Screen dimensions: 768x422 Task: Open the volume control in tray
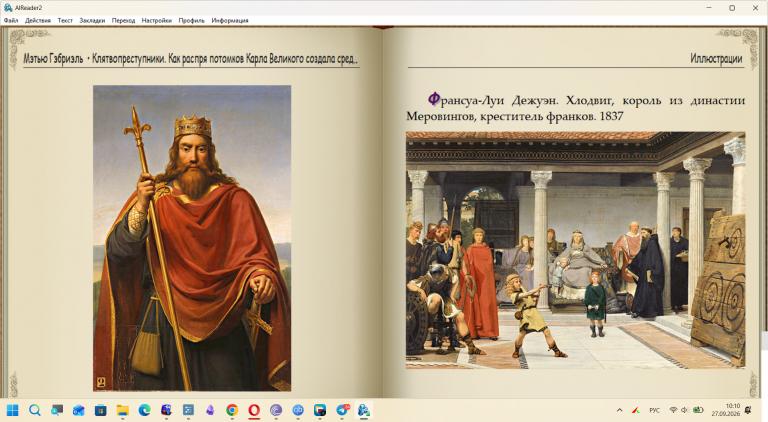click(685, 410)
